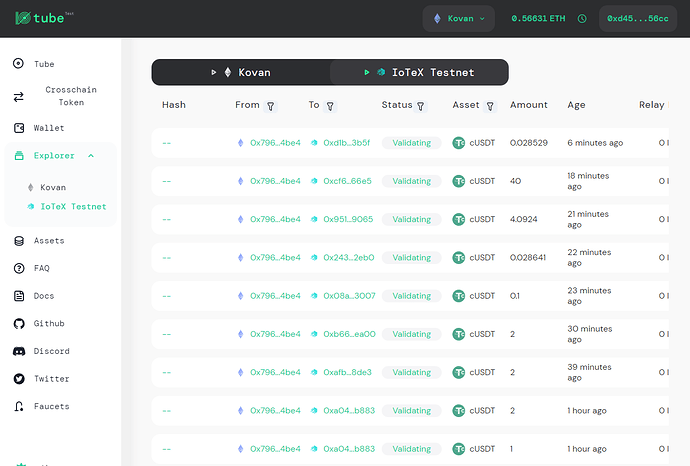Open sender 0x796...4be4 in the 6 minutes ago row
The width and height of the screenshot is (690, 466).
point(275,143)
